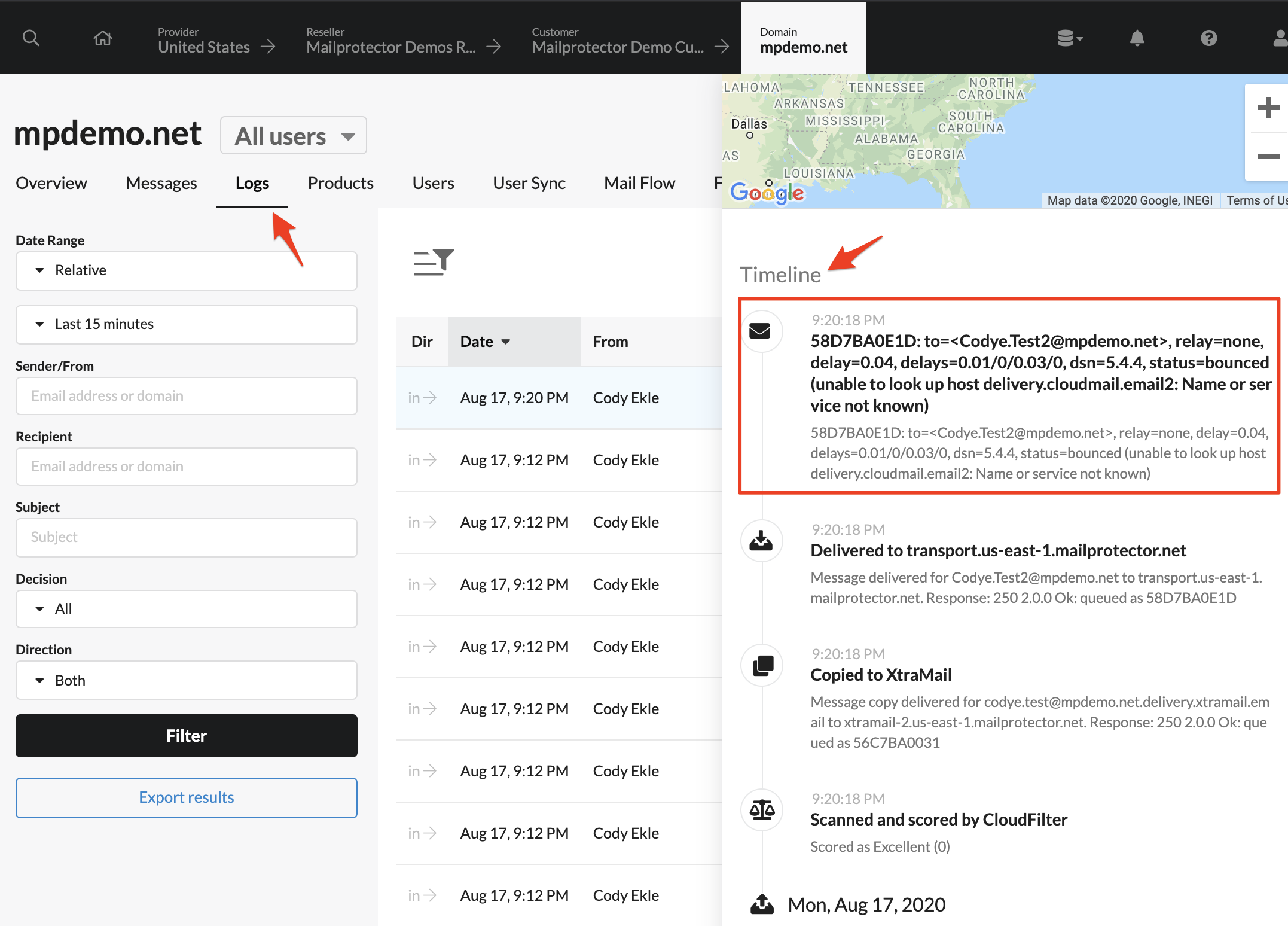
Task: Click the 'Mon, Aug 17, 2020' timeline date
Action: point(867,904)
